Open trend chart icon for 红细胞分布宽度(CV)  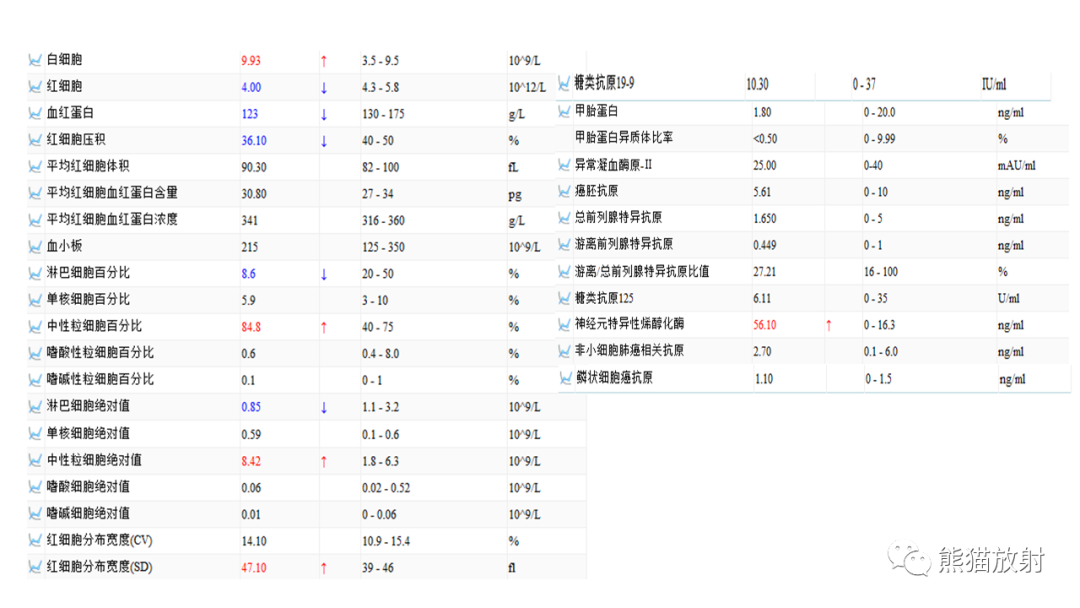pyautogui.click(x=34, y=541)
